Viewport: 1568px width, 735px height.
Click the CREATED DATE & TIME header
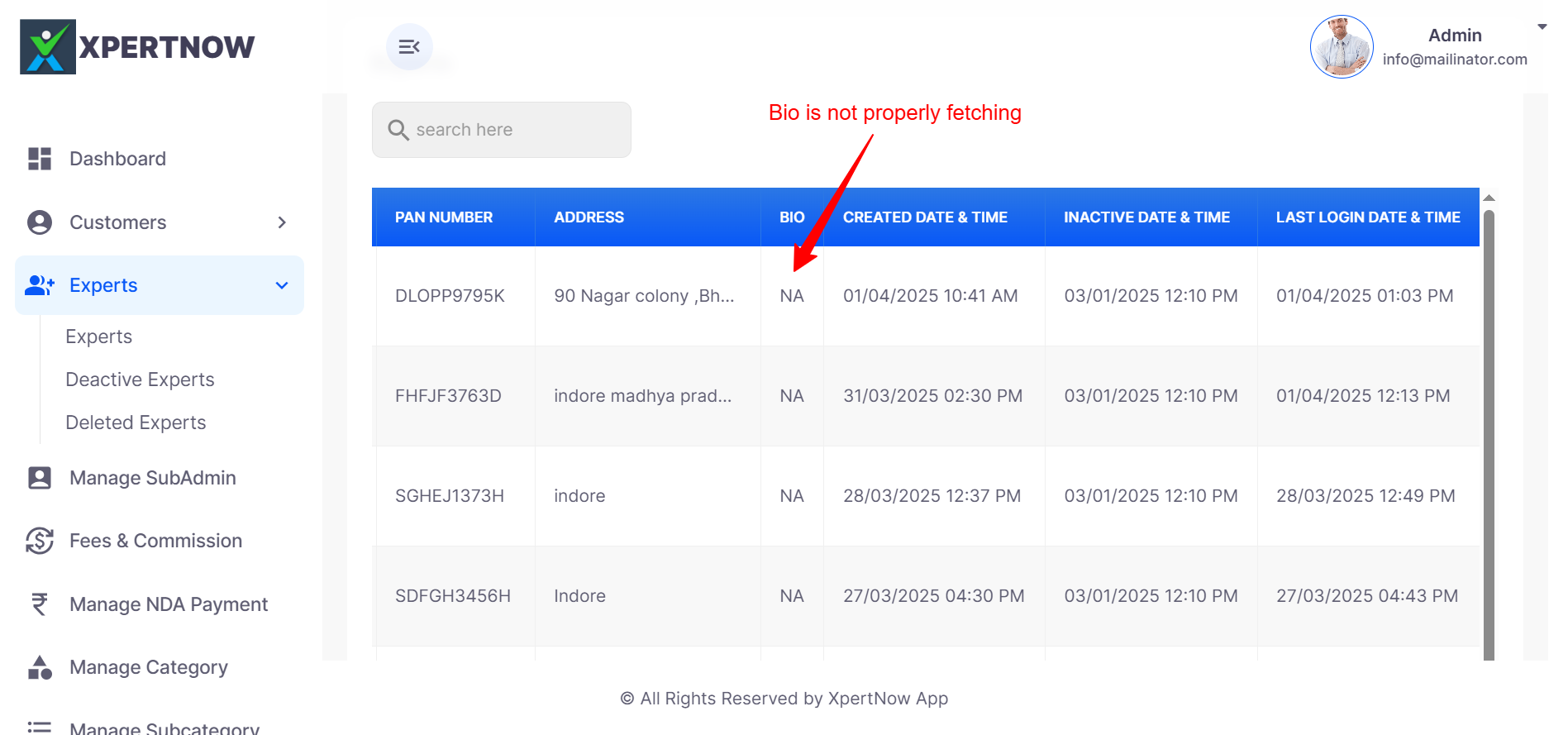coord(925,217)
